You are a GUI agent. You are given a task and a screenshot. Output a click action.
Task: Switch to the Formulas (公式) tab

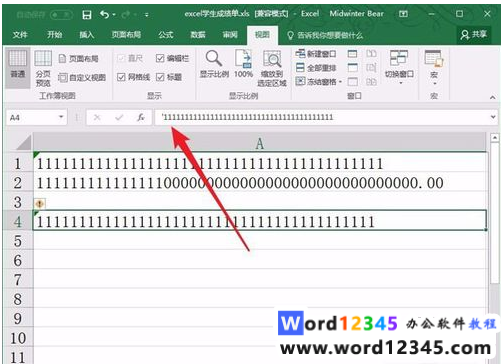pos(166,35)
